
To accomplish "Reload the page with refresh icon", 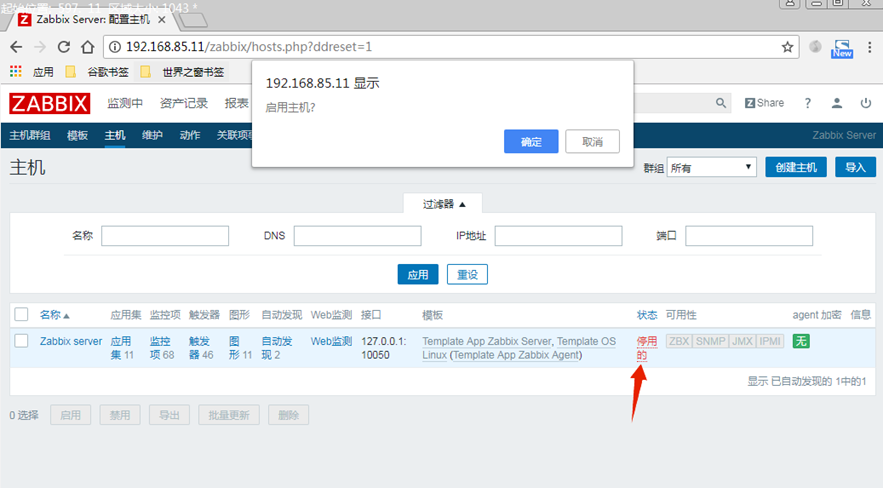I will (x=64, y=47).
